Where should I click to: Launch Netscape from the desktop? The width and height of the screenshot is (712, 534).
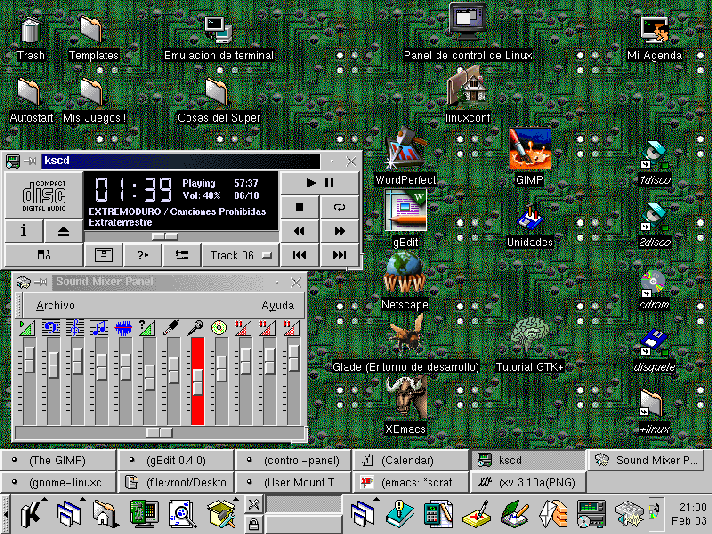click(404, 271)
